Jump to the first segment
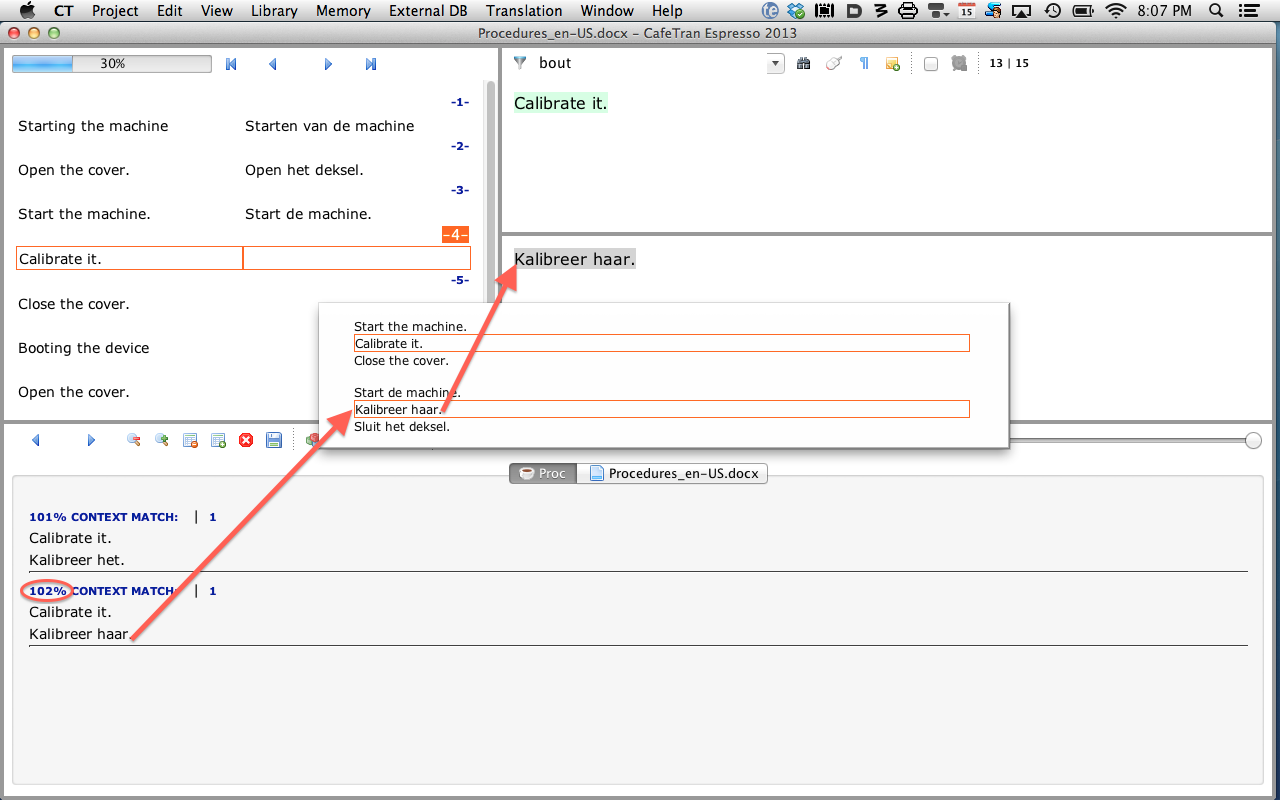The height and width of the screenshot is (800, 1280). [231, 64]
